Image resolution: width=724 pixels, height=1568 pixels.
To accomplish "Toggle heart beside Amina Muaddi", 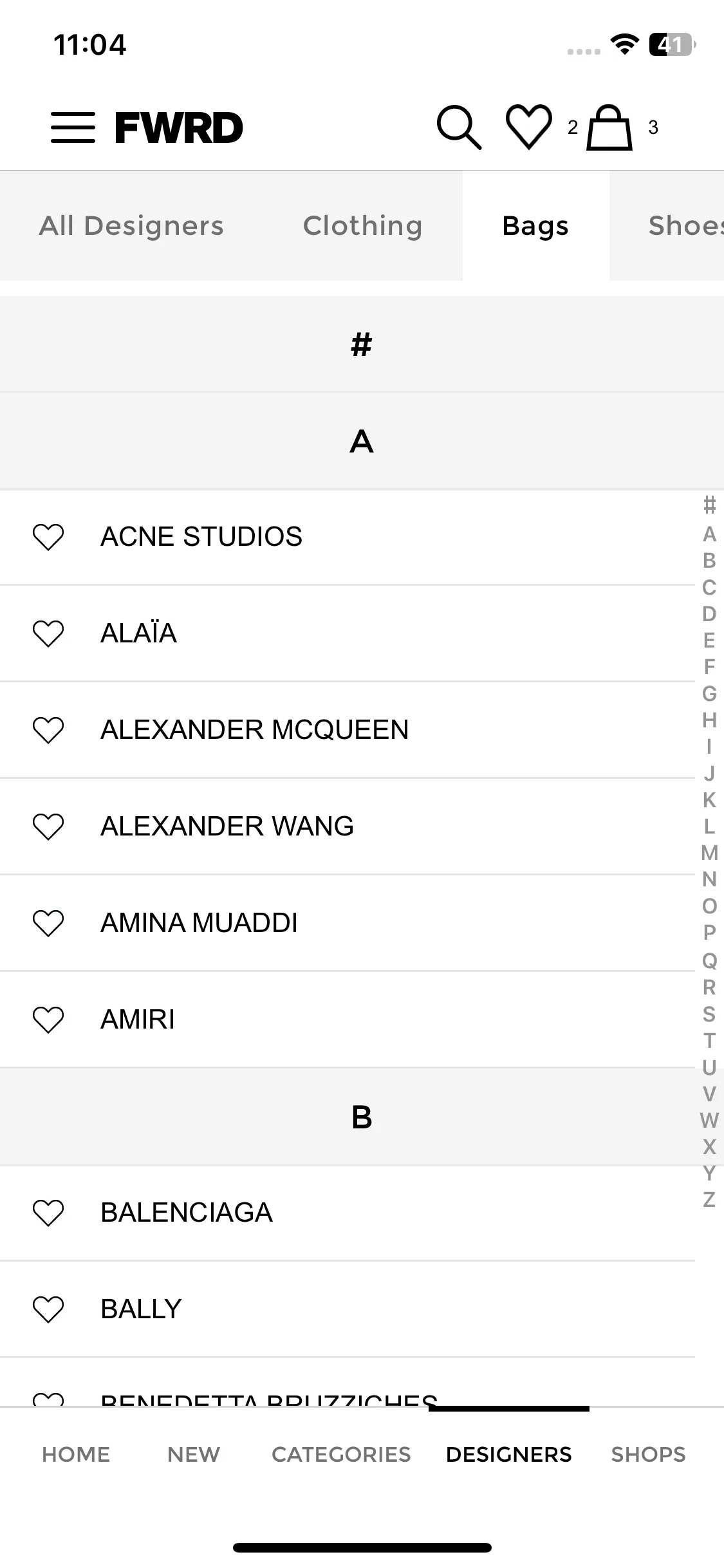I will [x=48, y=923].
